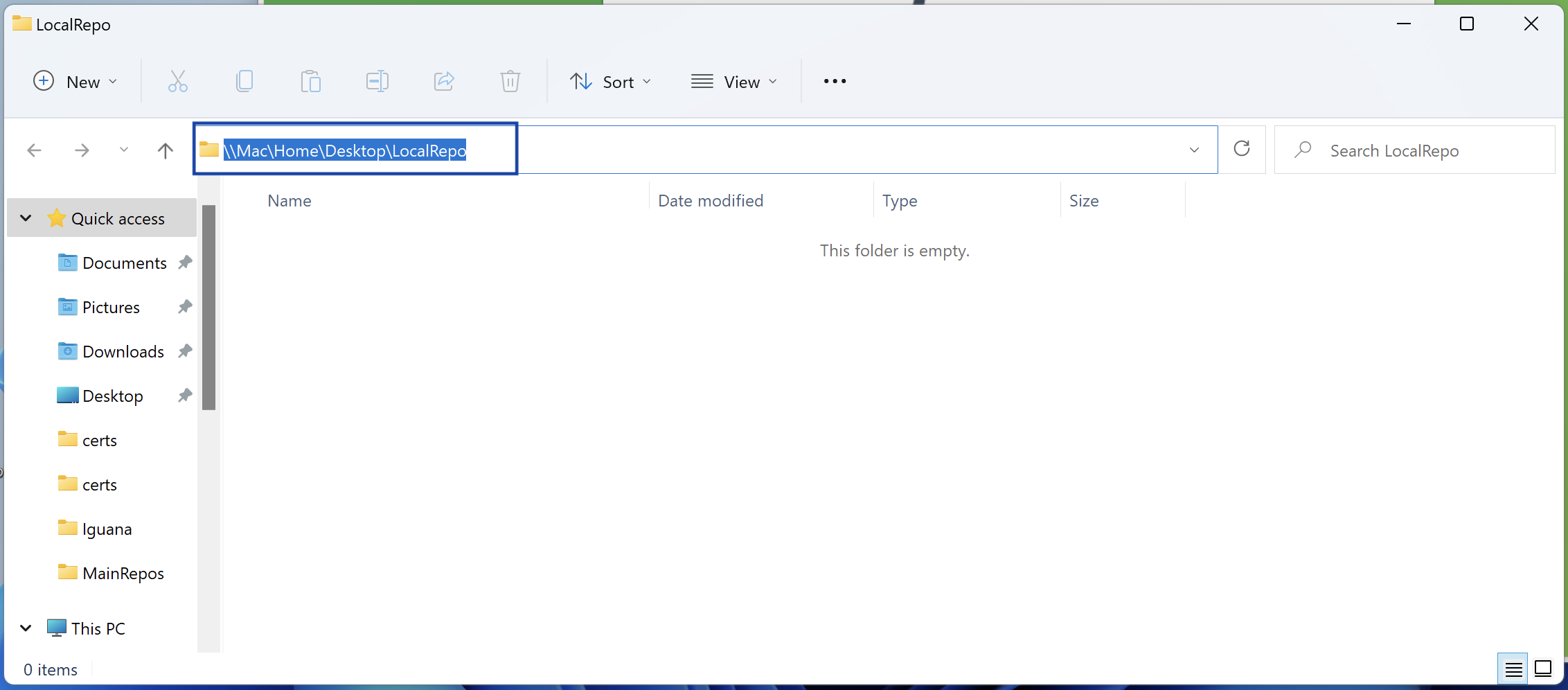Go up one folder level with the up arrow
Image resolution: width=1568 pixels, height=690 pixels.
click(165, 150)
